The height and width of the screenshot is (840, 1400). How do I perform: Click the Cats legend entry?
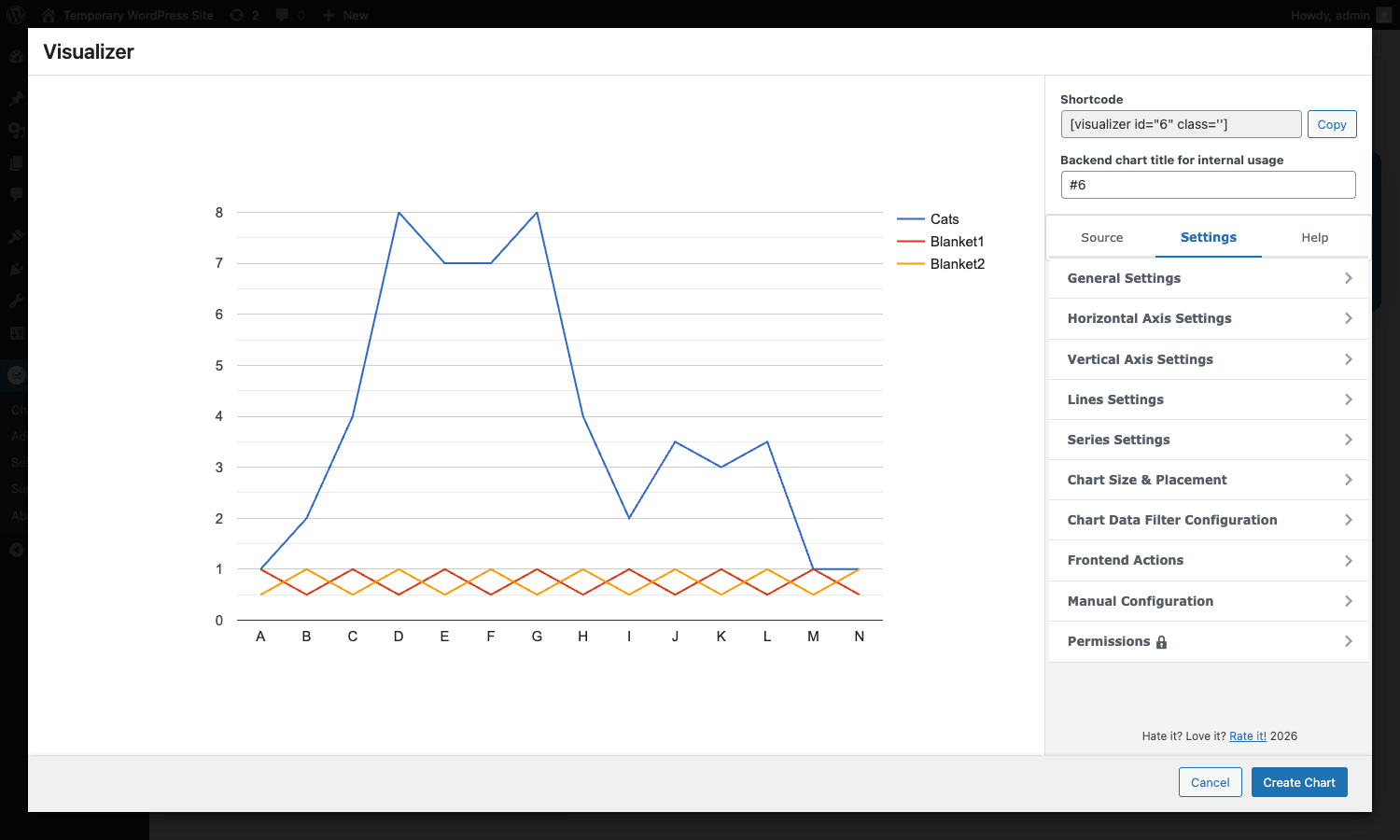(928, 219)
